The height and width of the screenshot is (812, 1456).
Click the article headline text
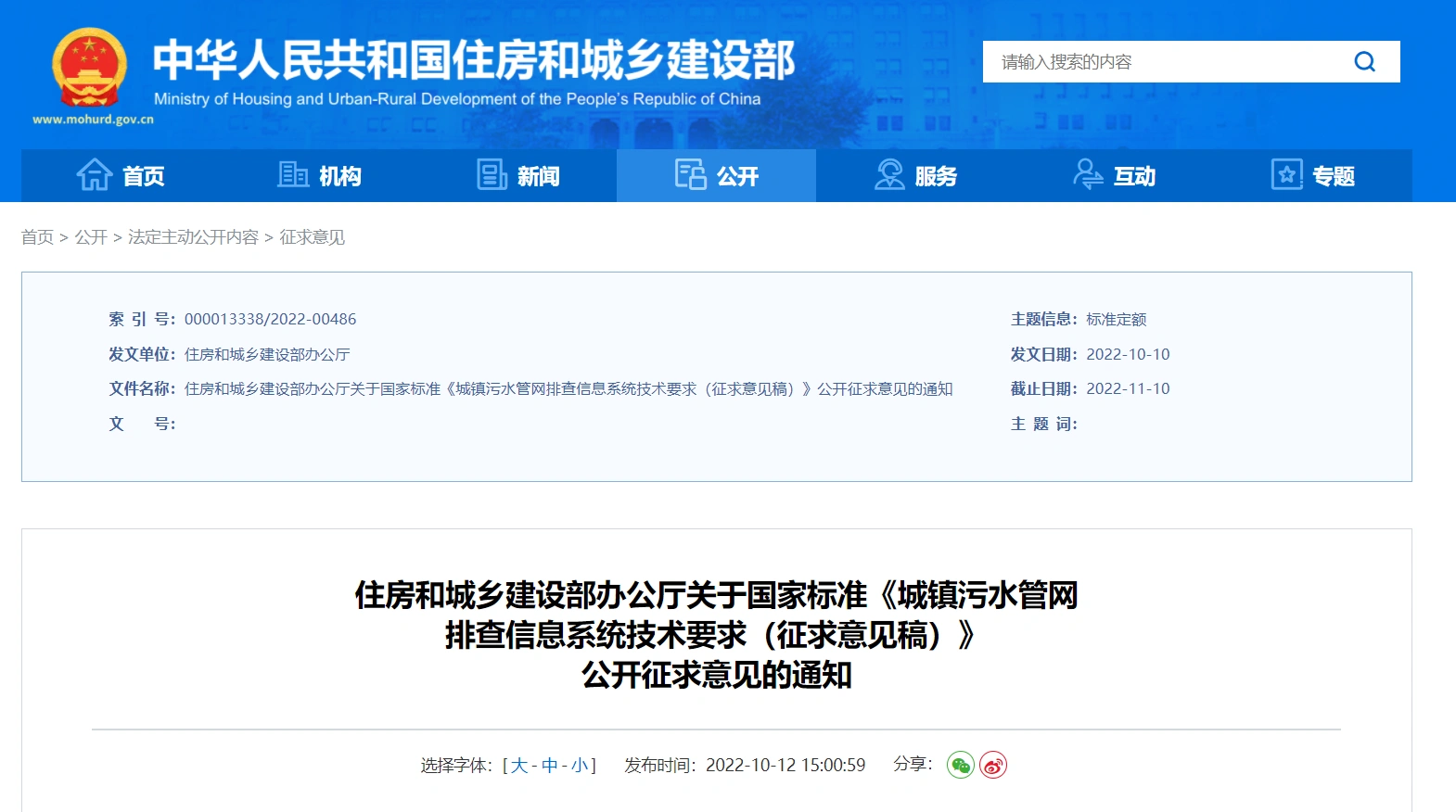pyautogui.click(x=716, y=635)
